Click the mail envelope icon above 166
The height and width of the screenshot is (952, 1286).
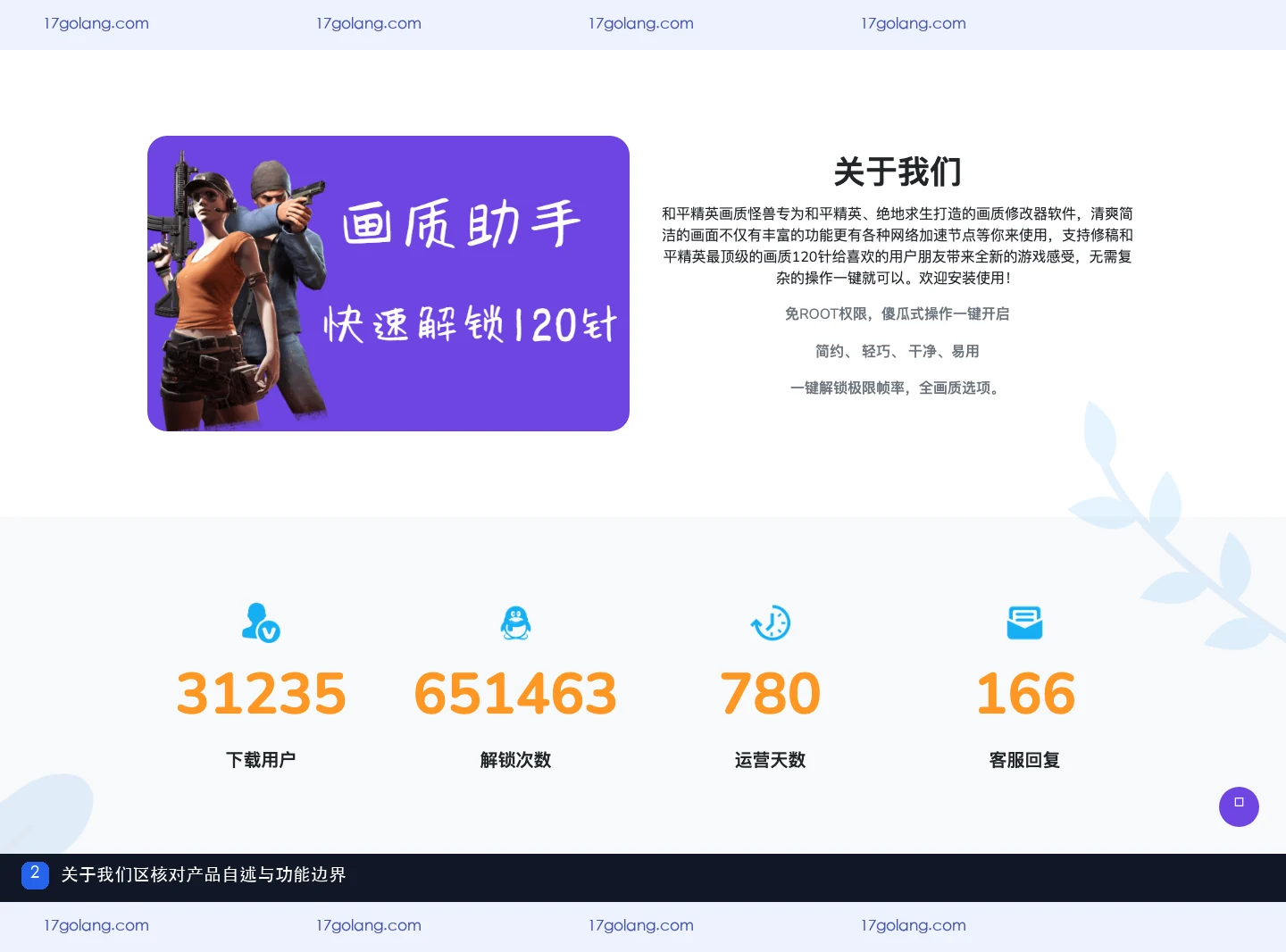(x=1024, y=622)
